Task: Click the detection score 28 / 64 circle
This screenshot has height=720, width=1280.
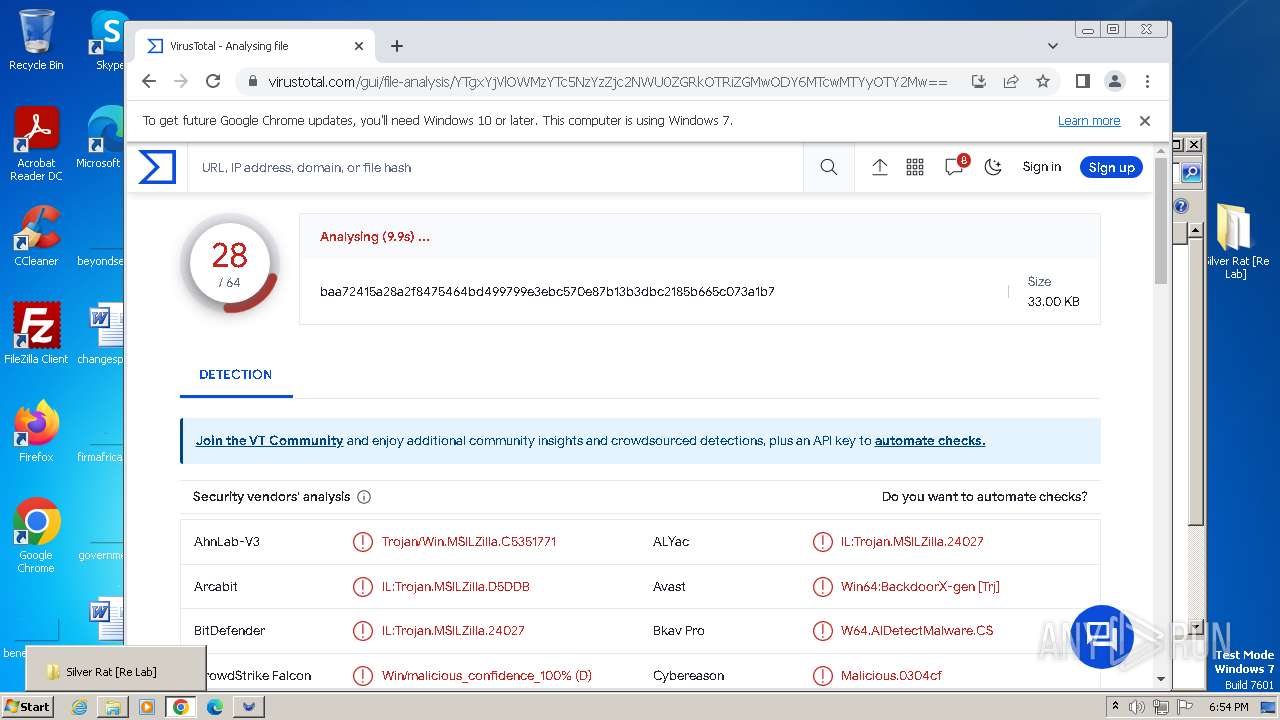Action: 230,264
